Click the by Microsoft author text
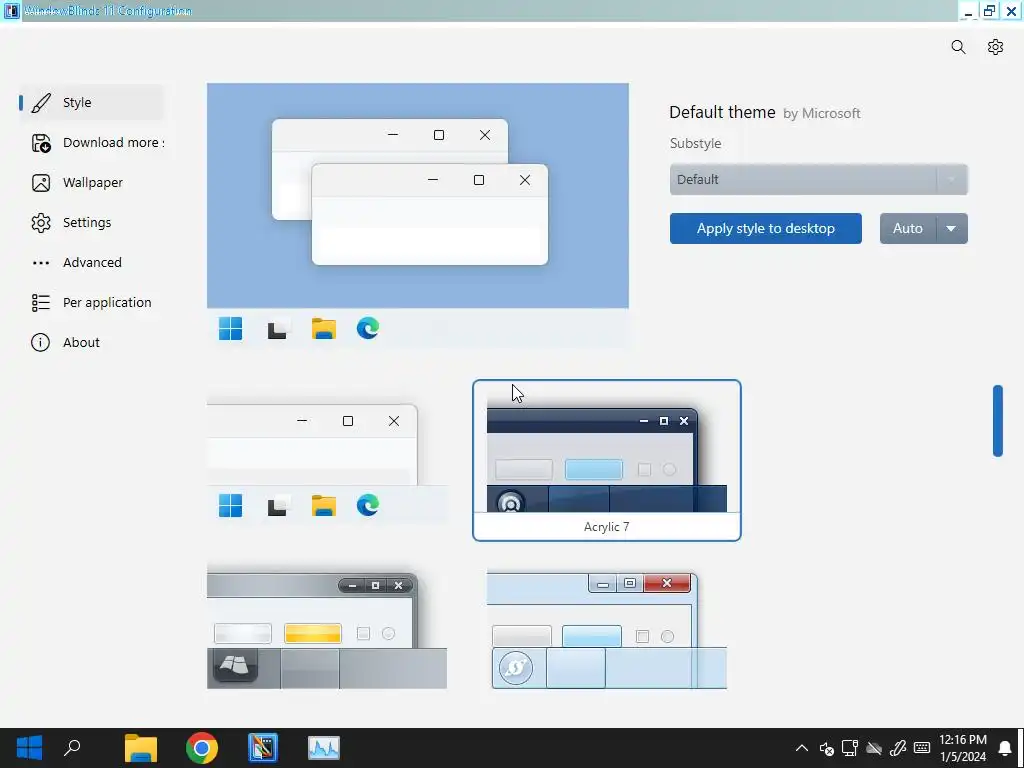The height and width of the screenshot is (768, 1024). coord(822,114)
